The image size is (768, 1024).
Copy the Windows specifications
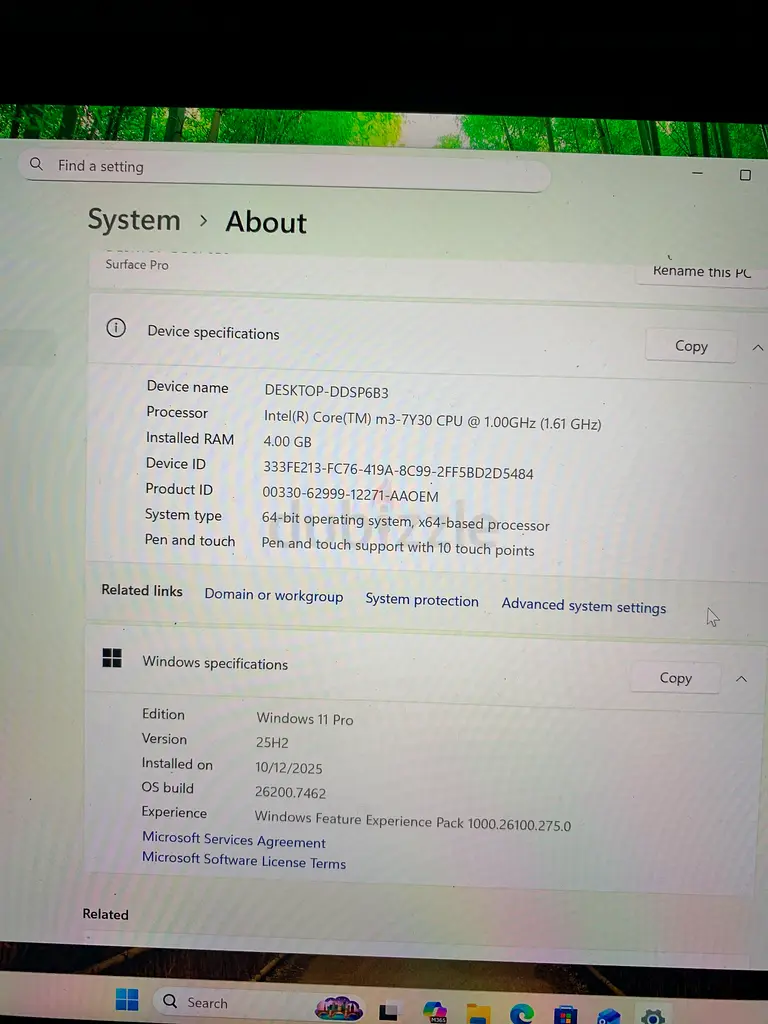tap(675, 678)
